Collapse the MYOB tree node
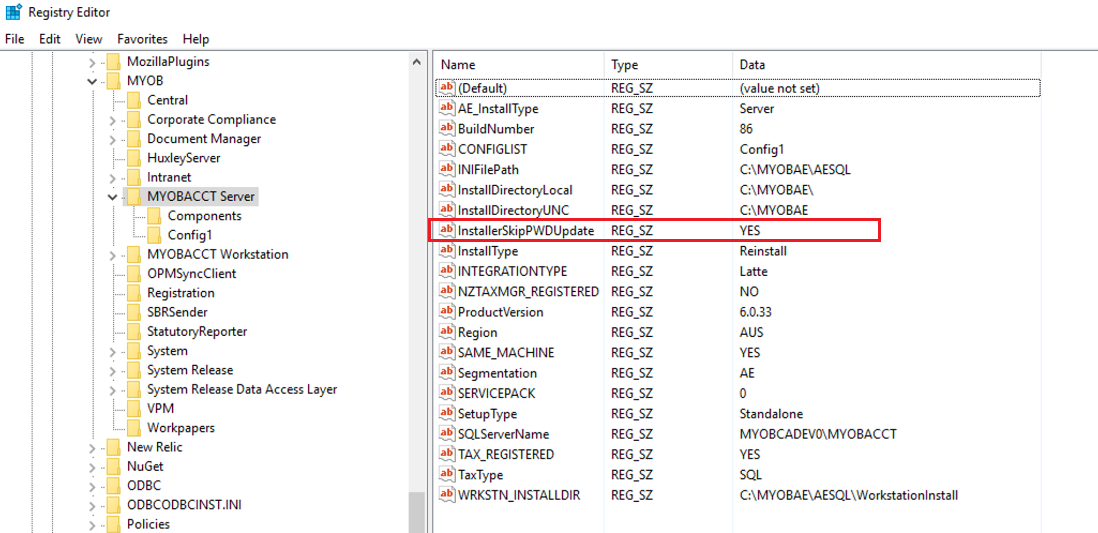The height and width of the screenshot is (533, 1098). pyautogui.click(x=93, y=81)
